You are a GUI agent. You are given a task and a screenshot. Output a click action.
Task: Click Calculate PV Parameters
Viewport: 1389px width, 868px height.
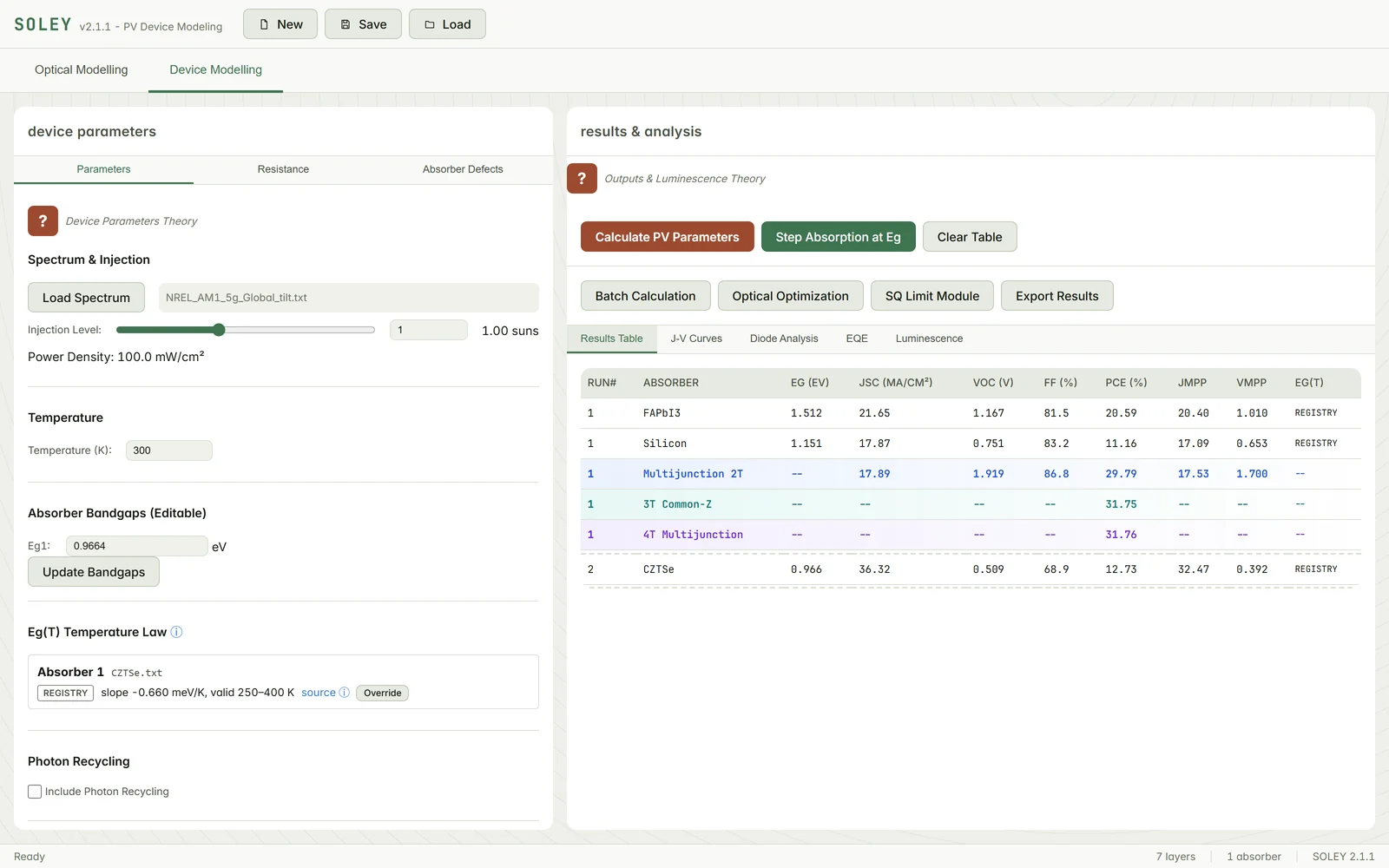[667, 237]
